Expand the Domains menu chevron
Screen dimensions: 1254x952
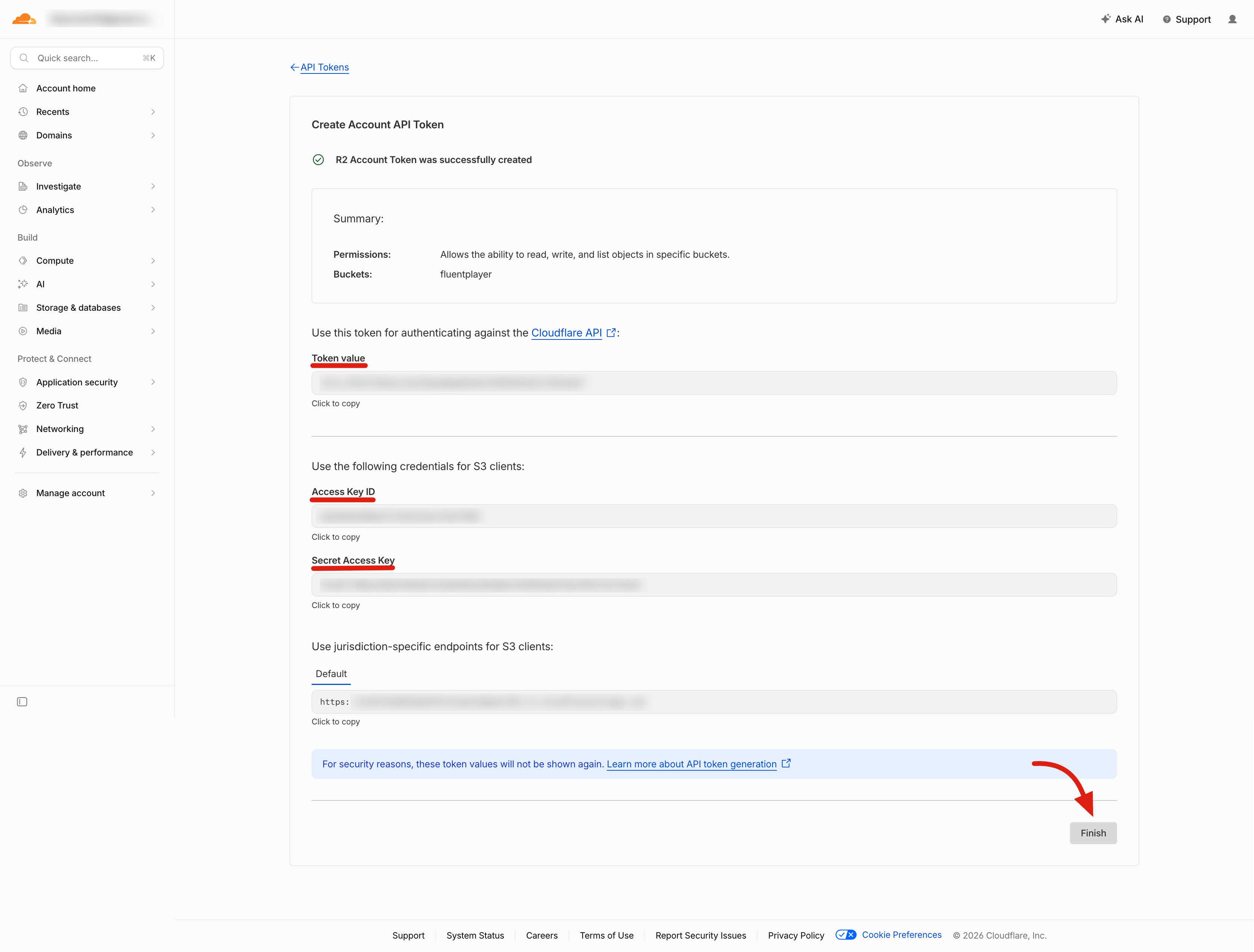pyautogui.click(x=153, y=135)
